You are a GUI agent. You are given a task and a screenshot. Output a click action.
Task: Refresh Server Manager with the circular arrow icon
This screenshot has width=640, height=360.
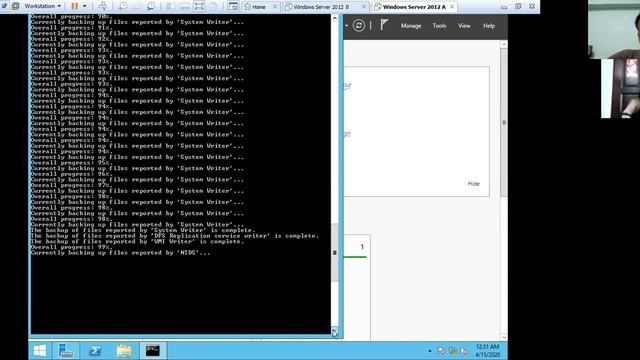359,26
